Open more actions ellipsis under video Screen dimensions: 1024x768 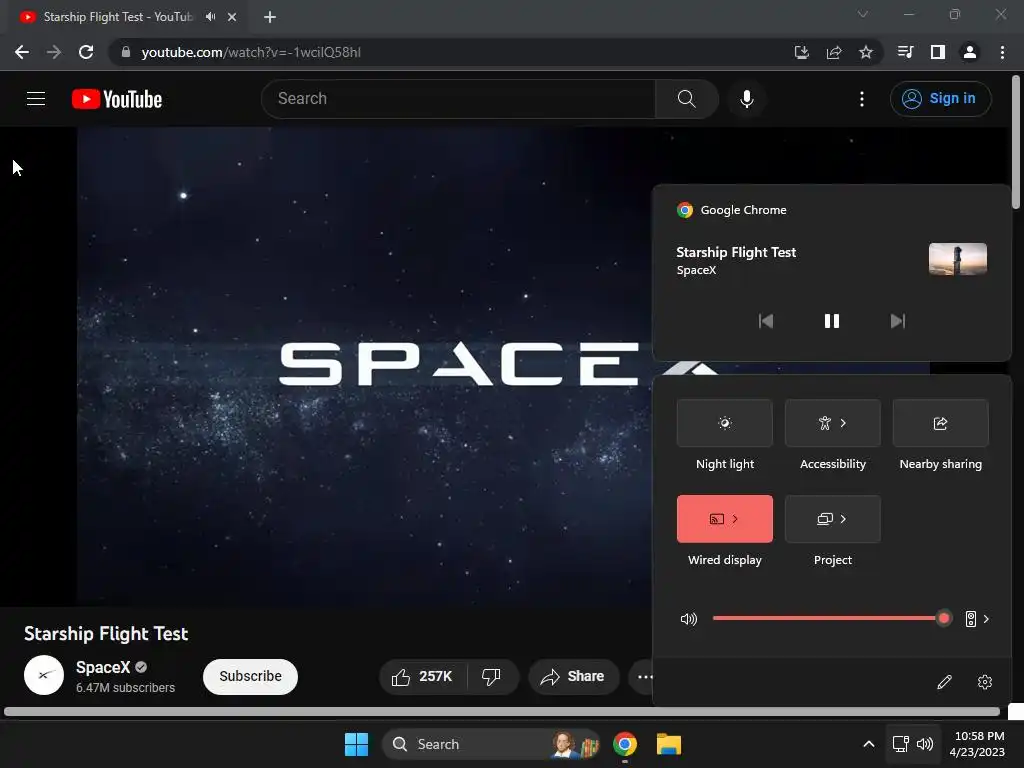[645, 677]
